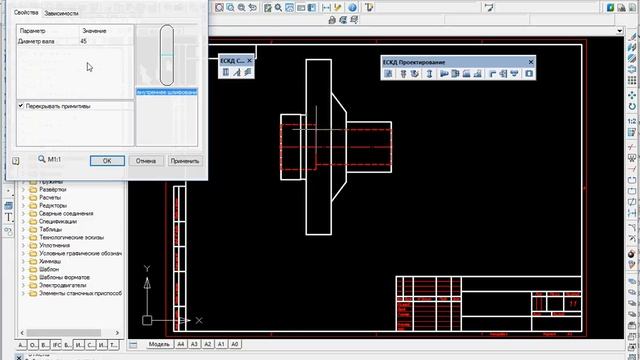The width and height of the screenshot is (640, 360).
Task: Click the first icon in ЕСКД С... toolbar
Action: click(x=226, y=72)
